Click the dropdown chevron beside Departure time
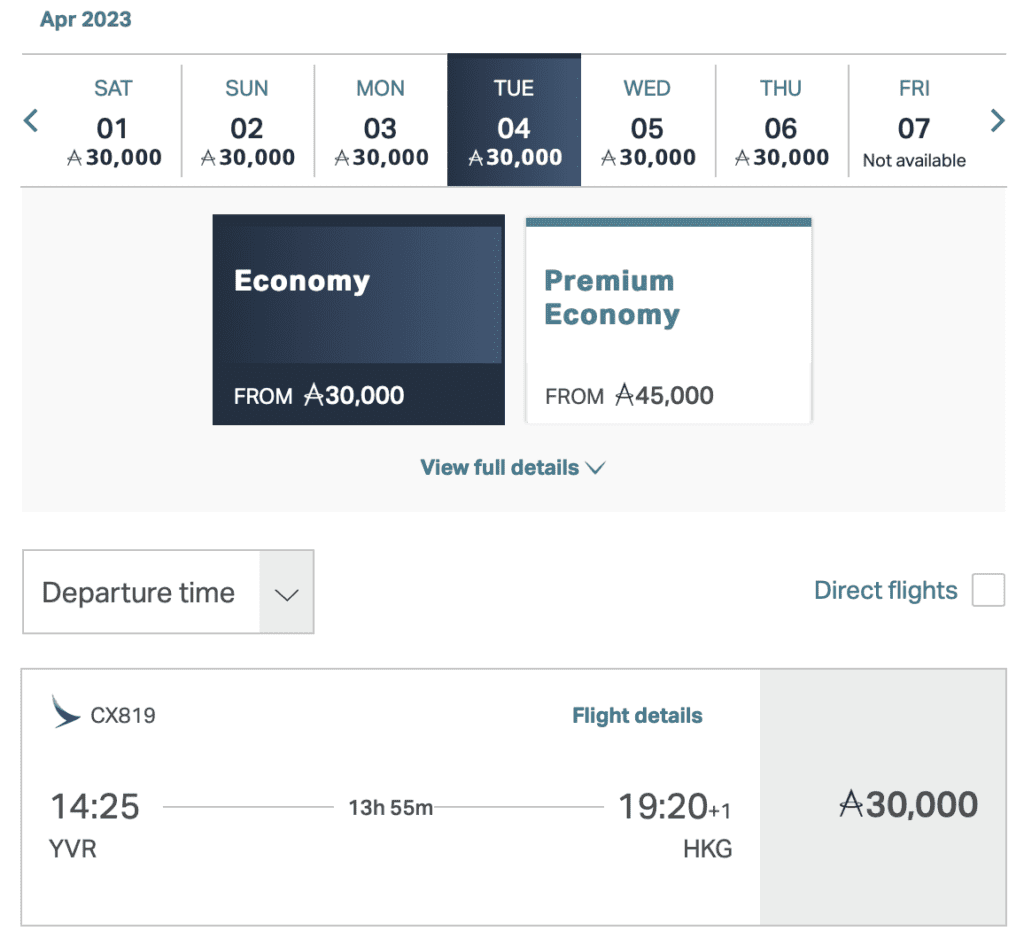Image resolution: width=1024 pixels, height=946 pixels. tap(287, 593)
